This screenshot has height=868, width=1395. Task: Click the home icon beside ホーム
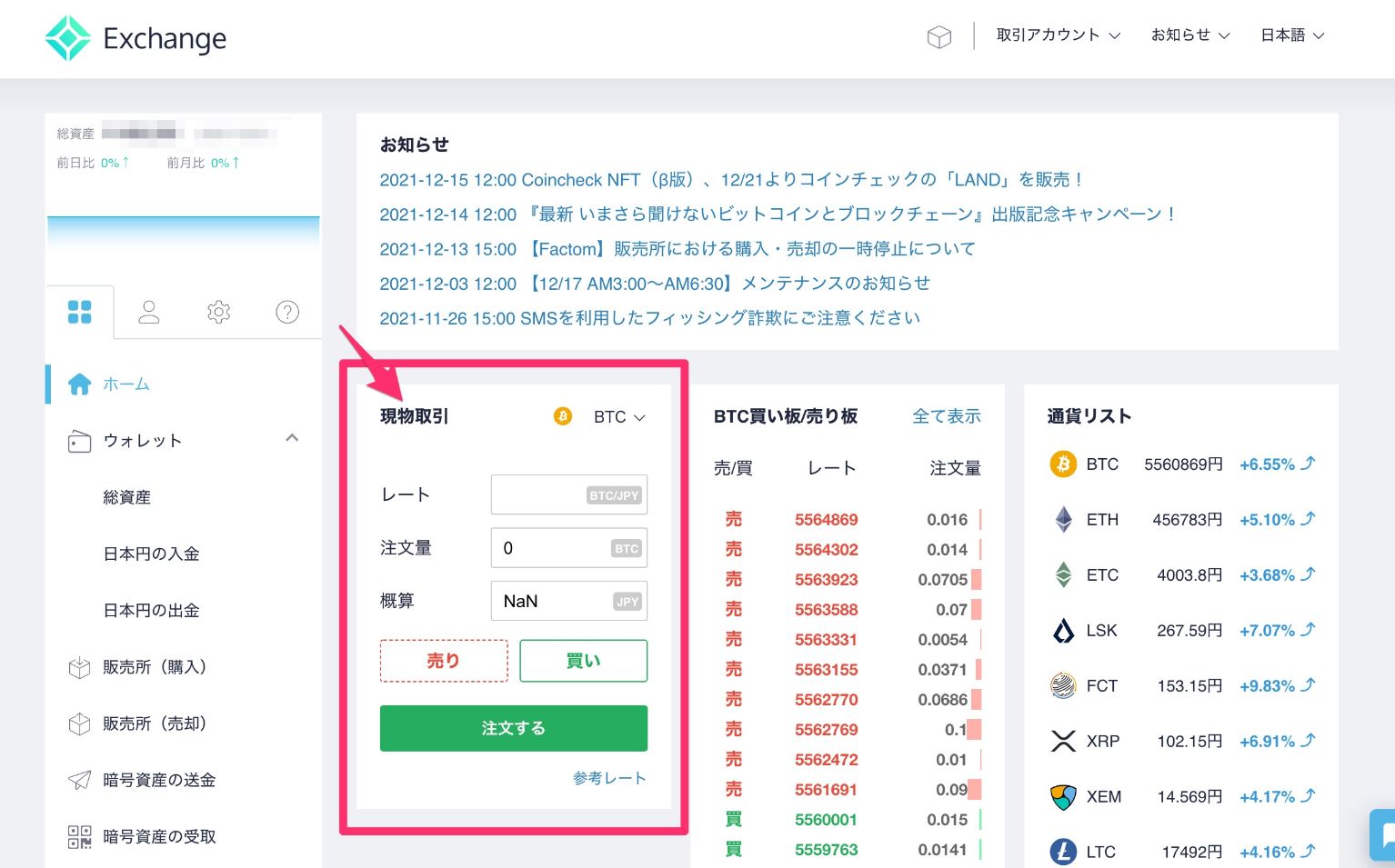[x=80, y=384]
